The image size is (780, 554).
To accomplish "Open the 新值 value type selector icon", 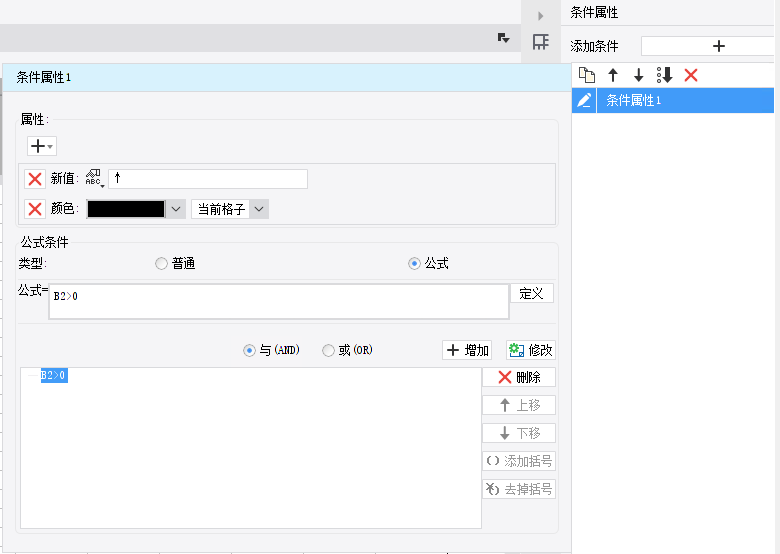I will [94, 179].
